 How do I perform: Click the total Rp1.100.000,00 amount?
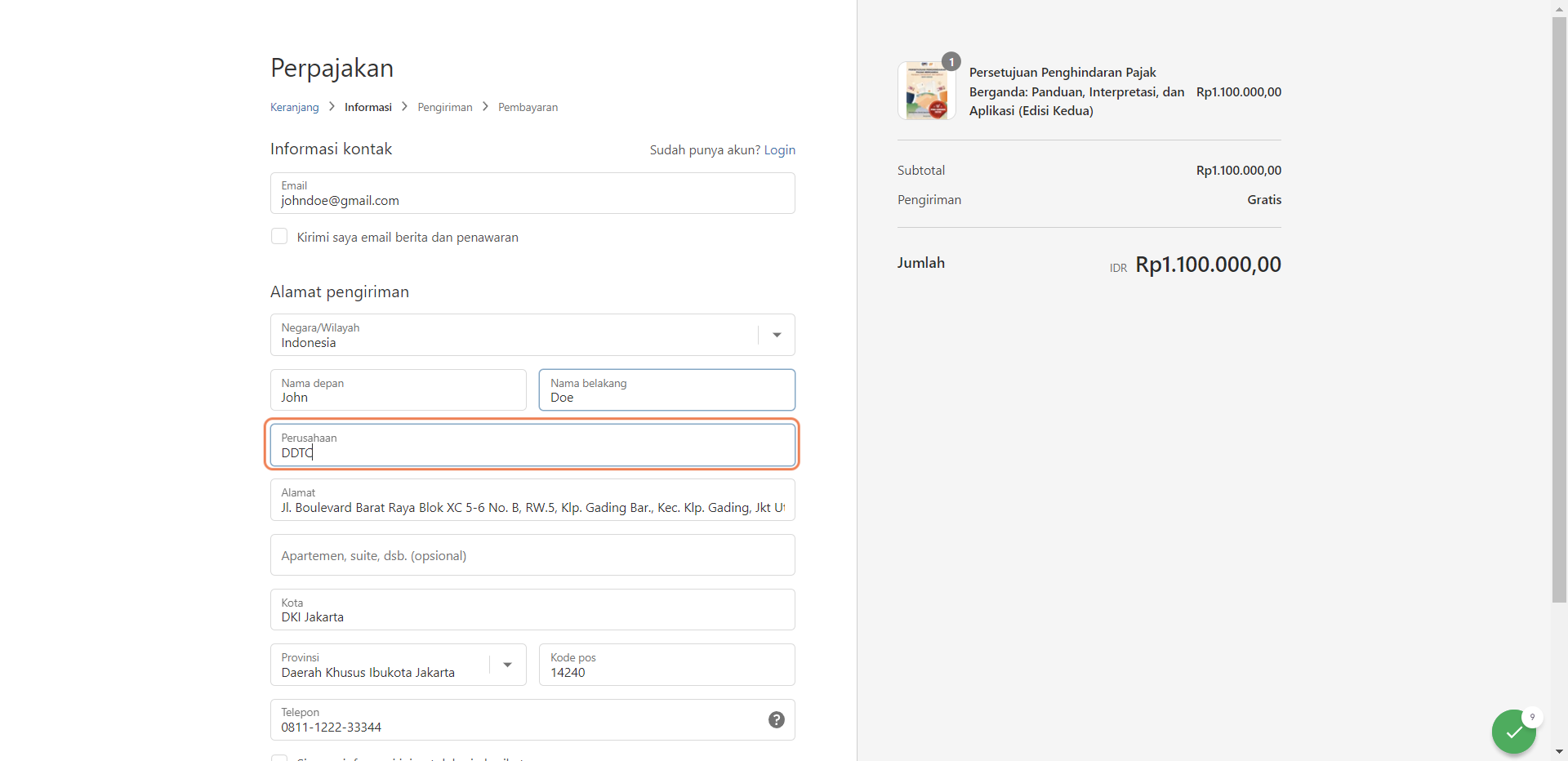click(x=1208, y=265)
